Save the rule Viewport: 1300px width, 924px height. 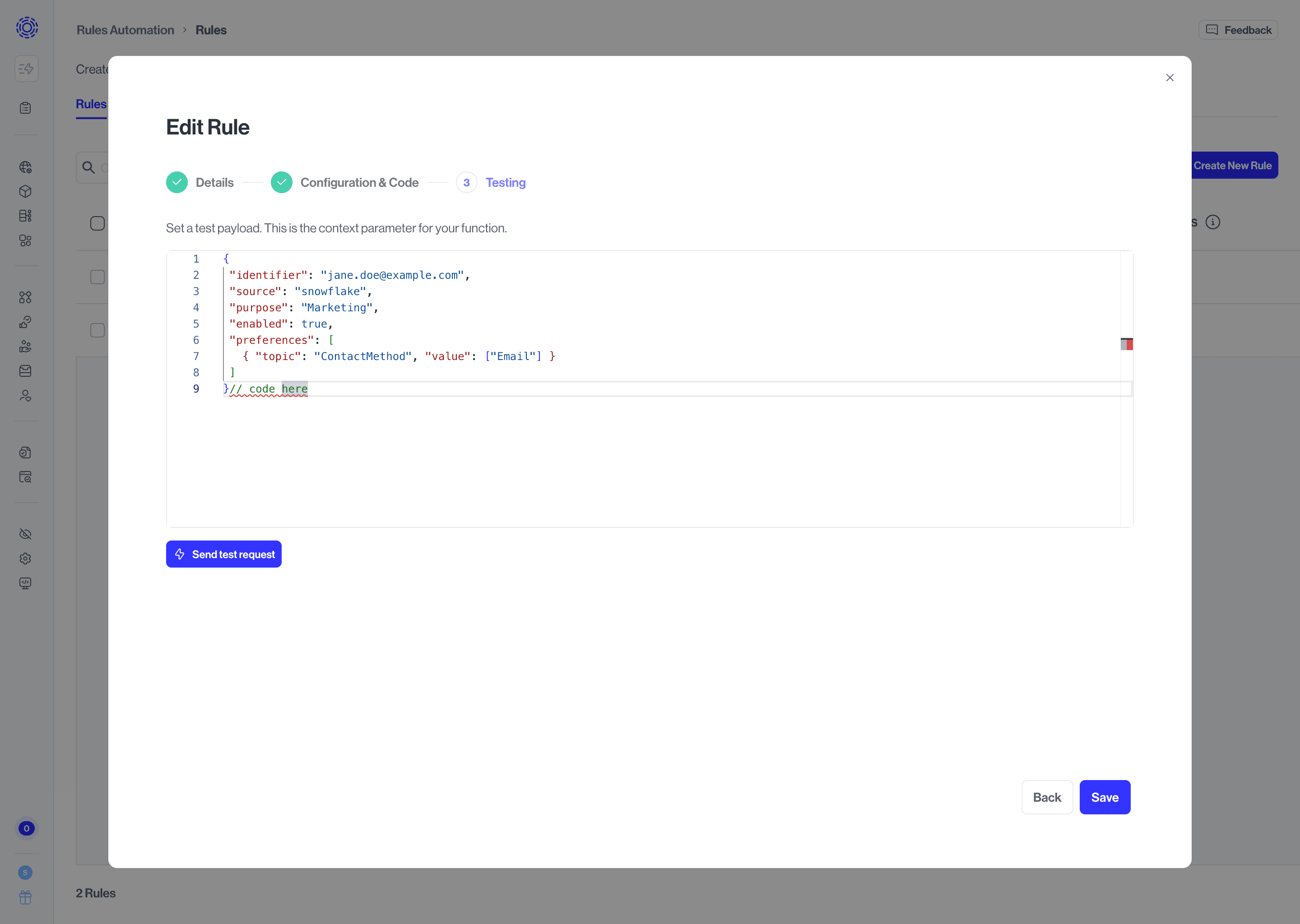[1105, 797]
